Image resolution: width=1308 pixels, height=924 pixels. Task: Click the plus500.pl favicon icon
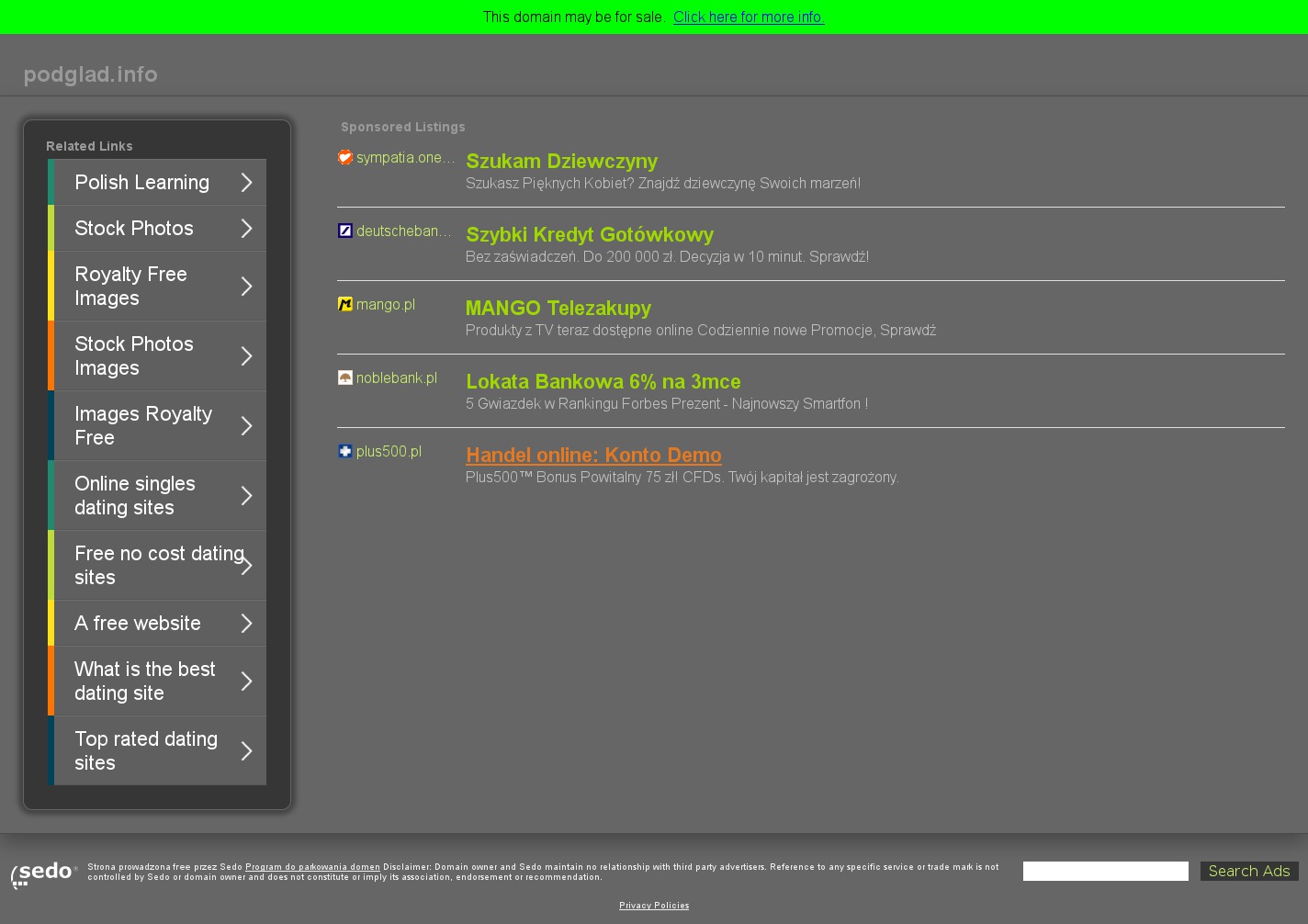(x=345, y=451)
